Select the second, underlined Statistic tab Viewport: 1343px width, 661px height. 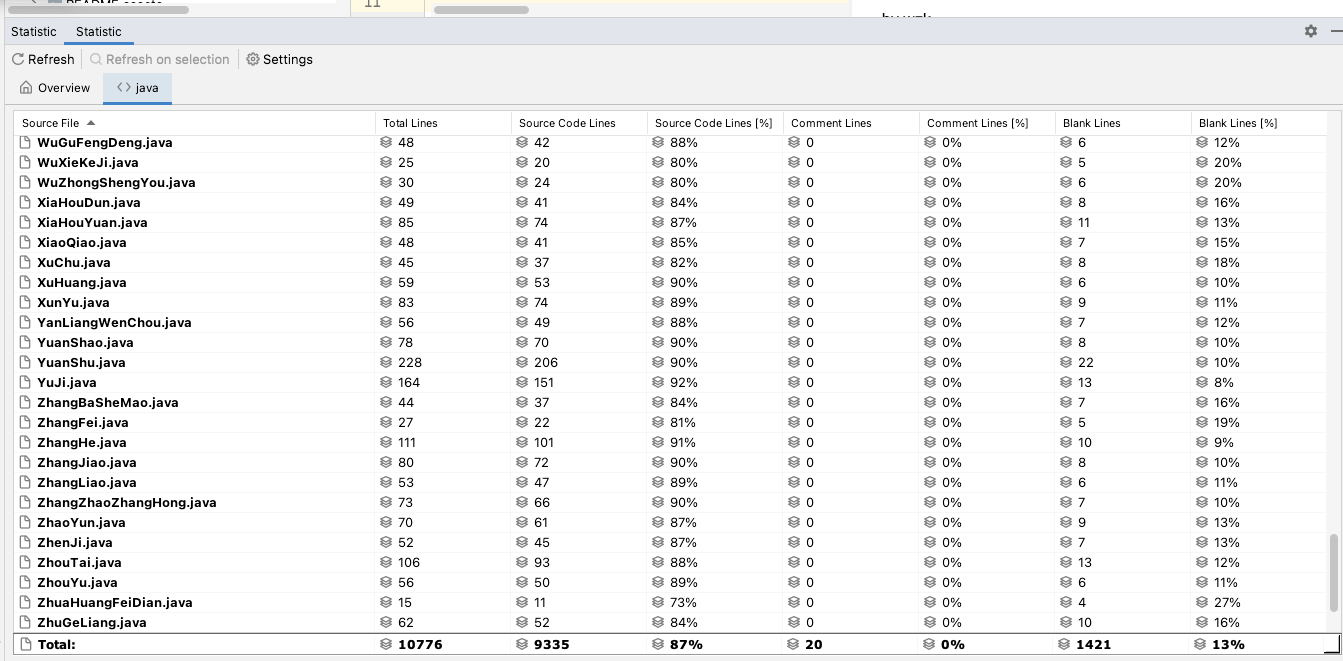tap(98, 32)
